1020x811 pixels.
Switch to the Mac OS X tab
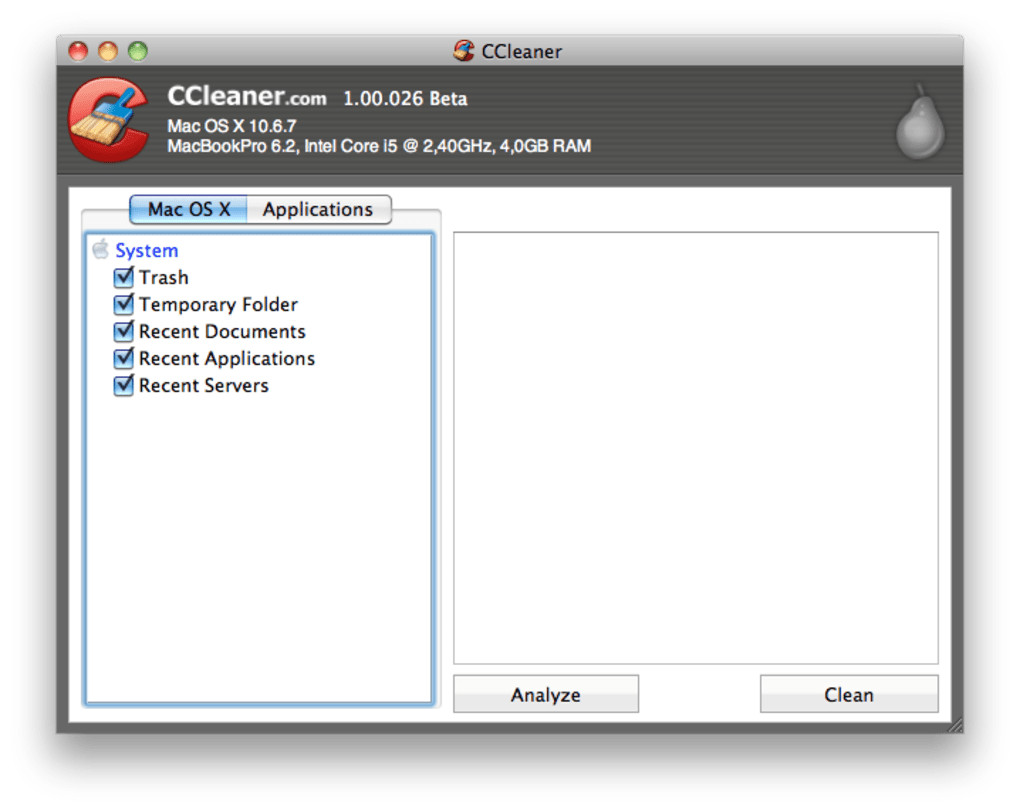(x=189, y=209)
